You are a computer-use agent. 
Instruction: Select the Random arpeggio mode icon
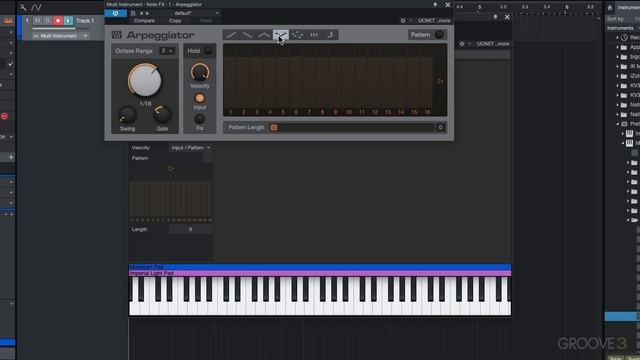(297, 35)
